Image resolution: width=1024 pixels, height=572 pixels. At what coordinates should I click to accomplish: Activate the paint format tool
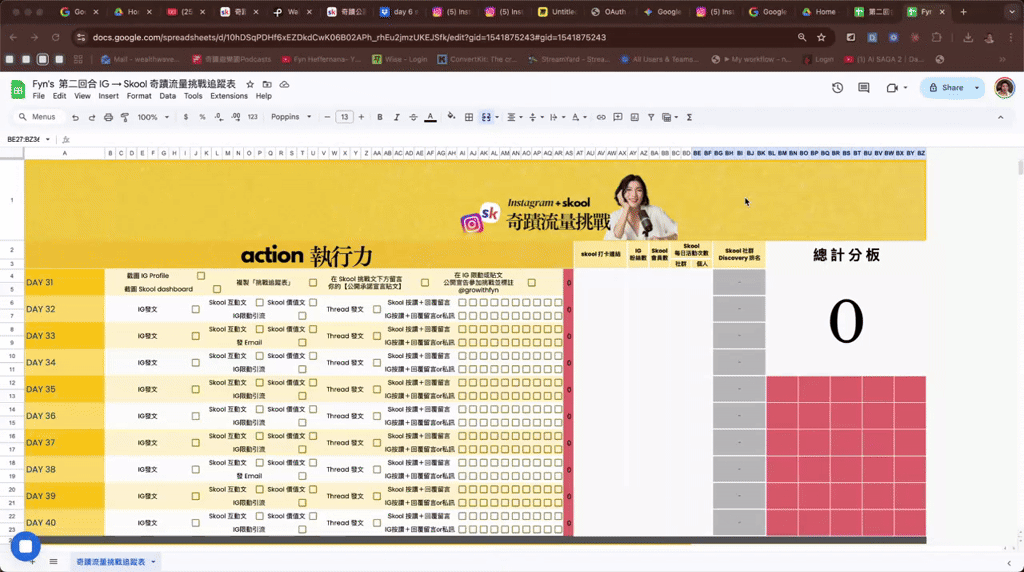(x=125, y=118)
